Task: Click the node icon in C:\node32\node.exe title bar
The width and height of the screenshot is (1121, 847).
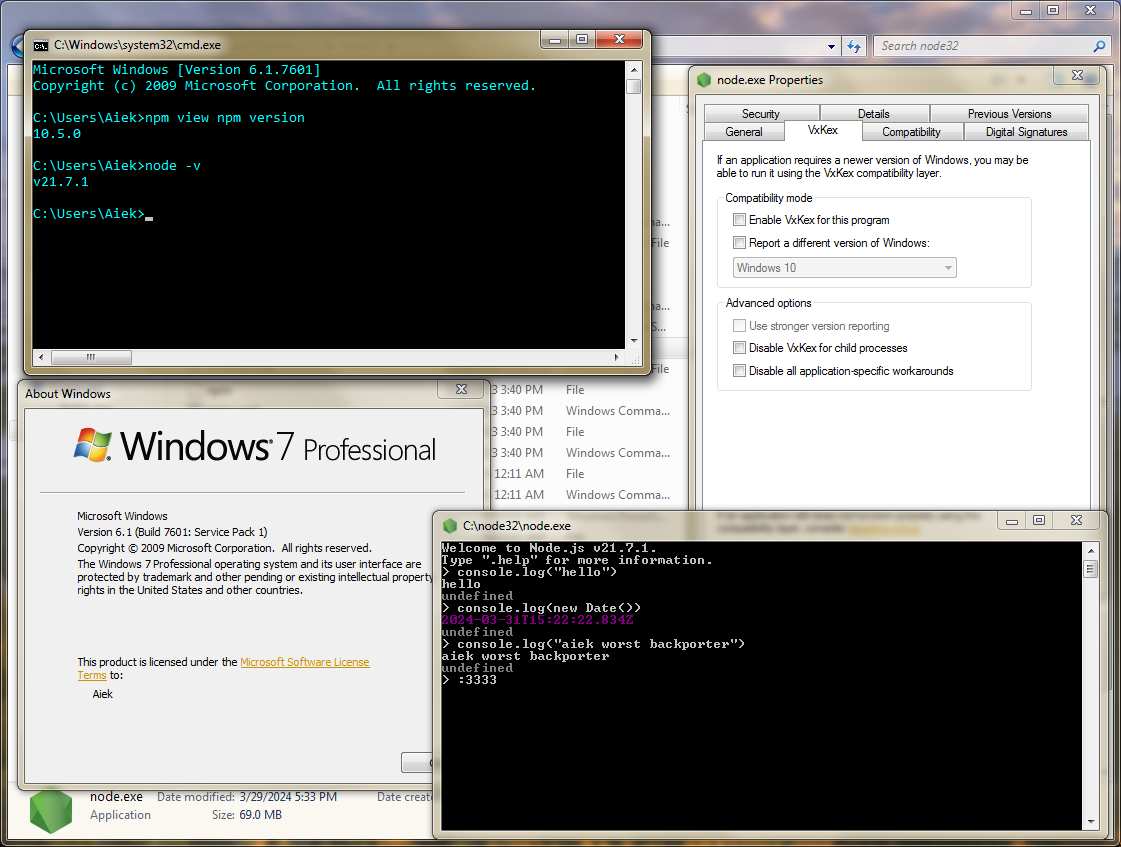Action: (x=450, y=526)
